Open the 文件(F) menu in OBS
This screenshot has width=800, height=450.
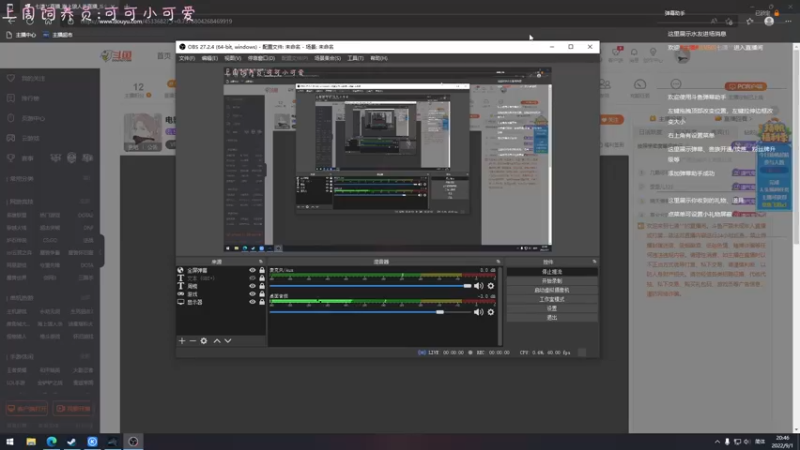[187, 58]
